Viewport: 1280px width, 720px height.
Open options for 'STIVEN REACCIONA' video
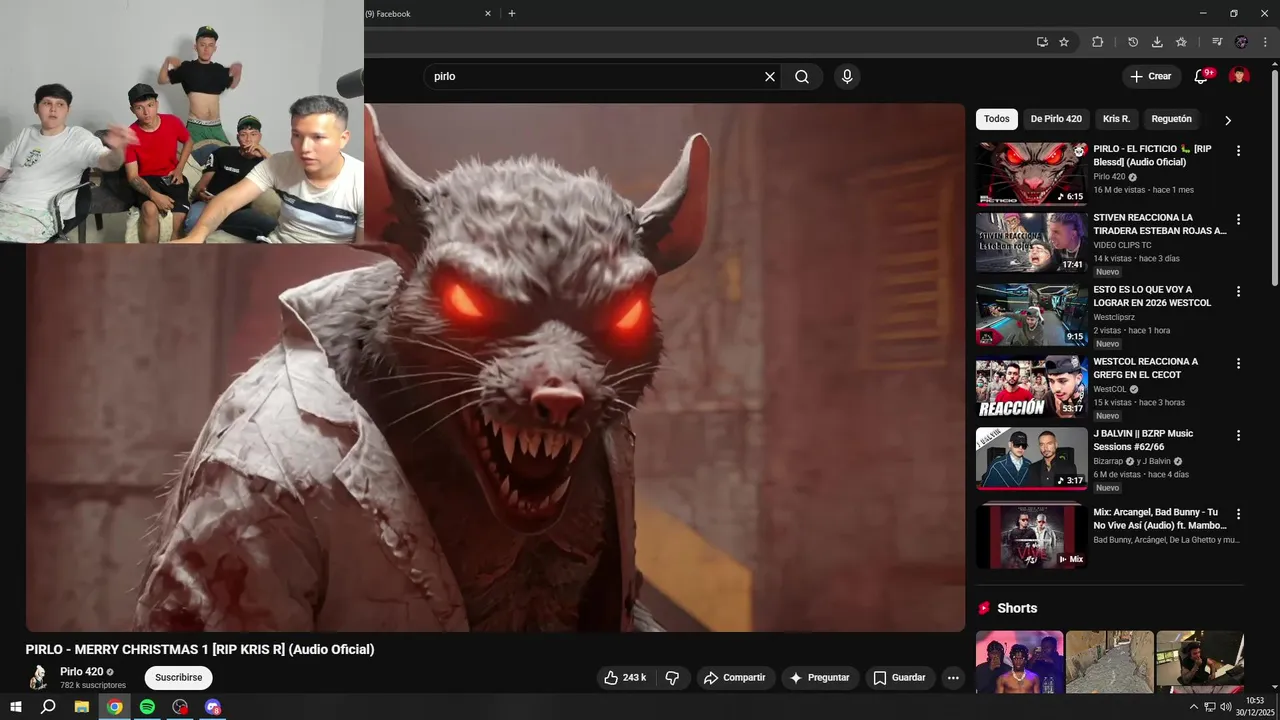coord(1238,220)
